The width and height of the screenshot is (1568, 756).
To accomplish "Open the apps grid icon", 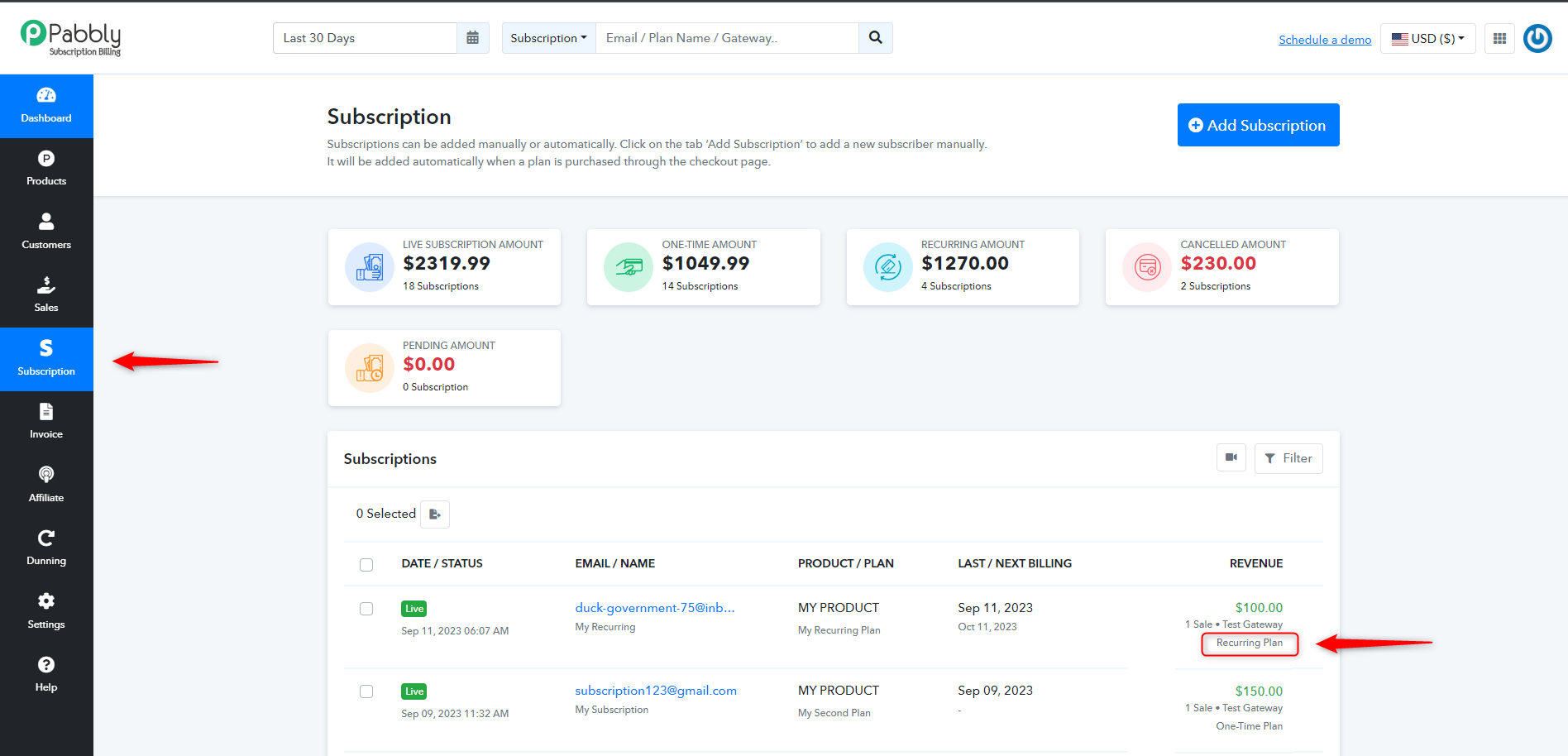I will coord(1499,38).
